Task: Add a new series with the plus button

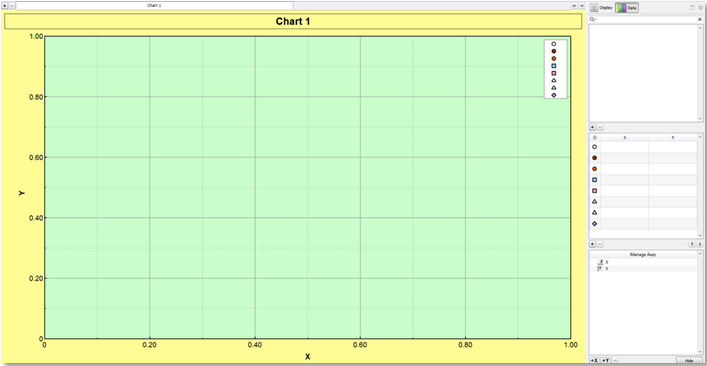Action: 593,244
